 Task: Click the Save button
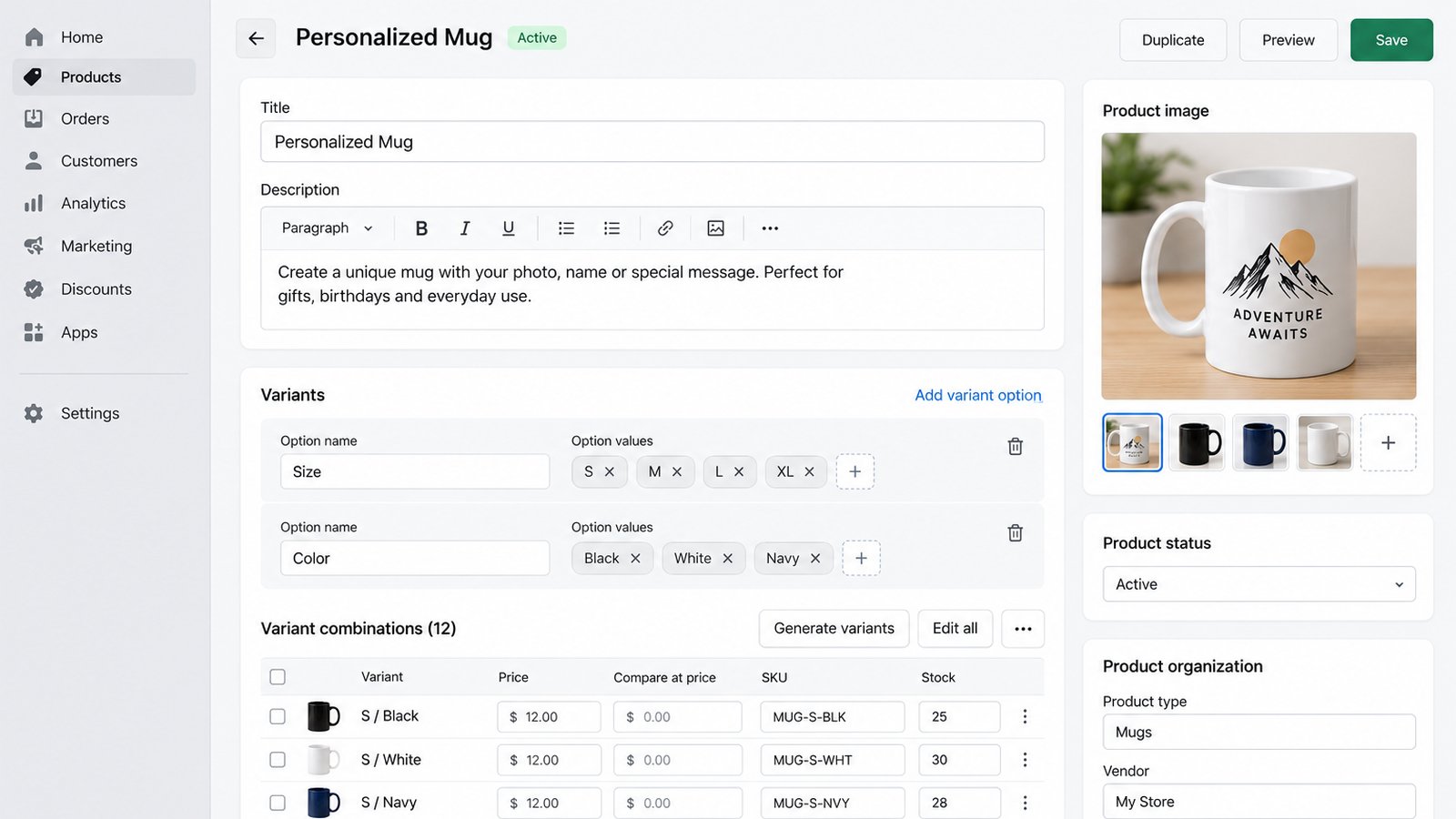click(1391, 40)
